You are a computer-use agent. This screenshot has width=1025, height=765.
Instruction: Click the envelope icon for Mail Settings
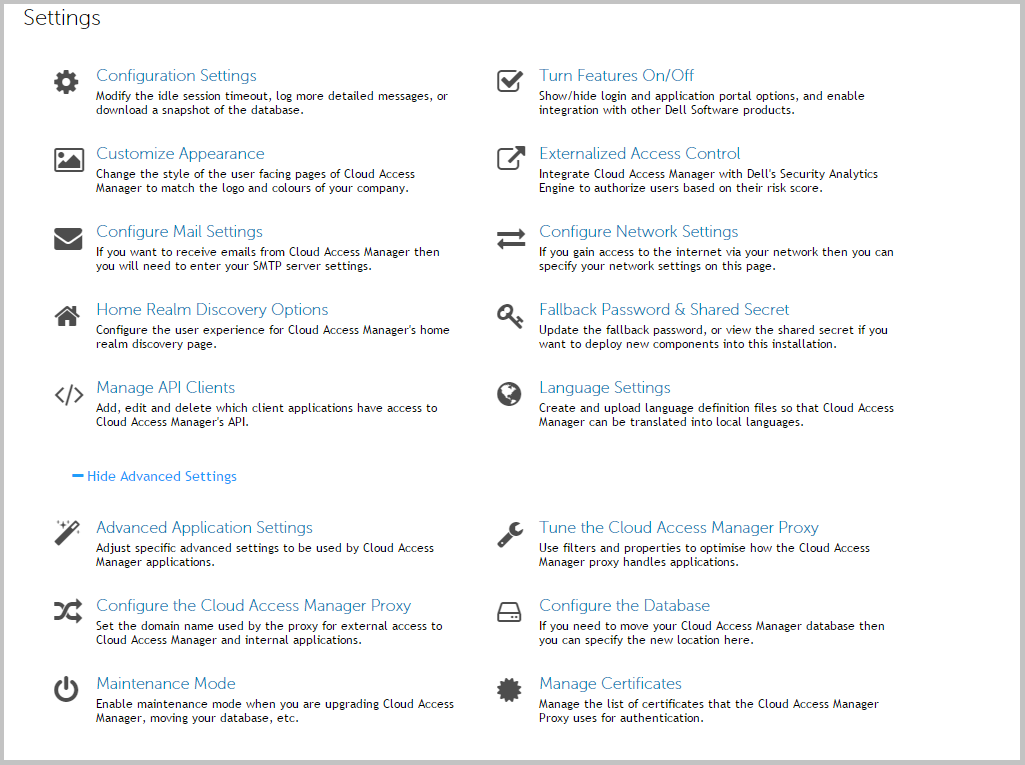click(x=68, y=238)
